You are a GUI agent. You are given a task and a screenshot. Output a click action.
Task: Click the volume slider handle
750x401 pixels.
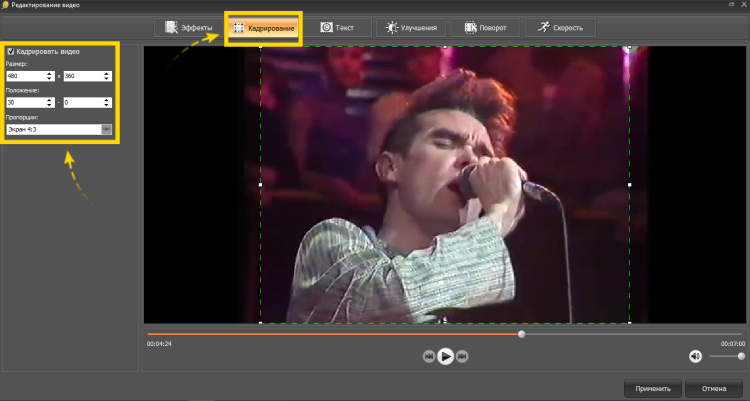point(741,356)
